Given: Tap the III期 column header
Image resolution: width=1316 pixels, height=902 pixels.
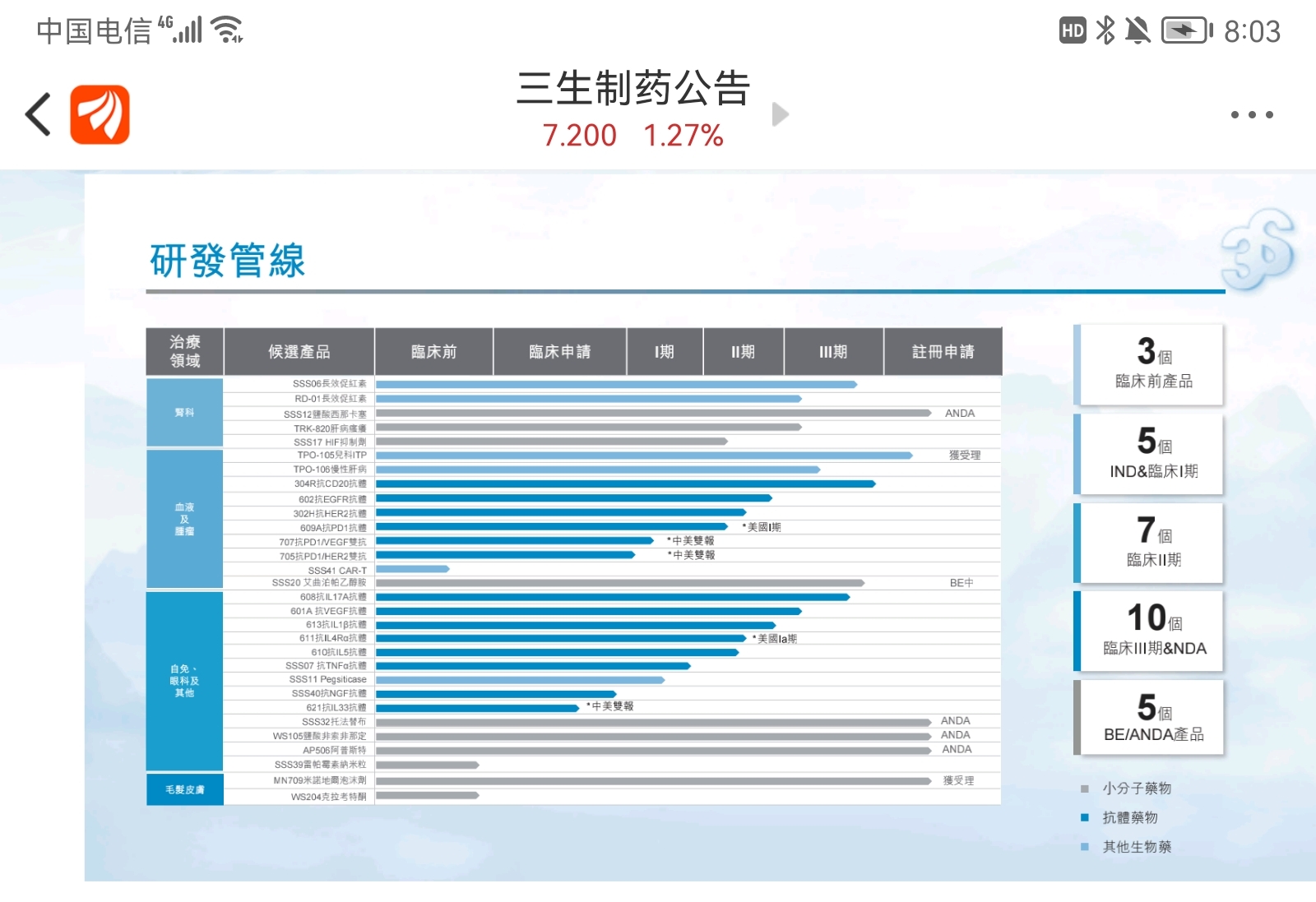Looking at the screenshot, I should 834,351.
